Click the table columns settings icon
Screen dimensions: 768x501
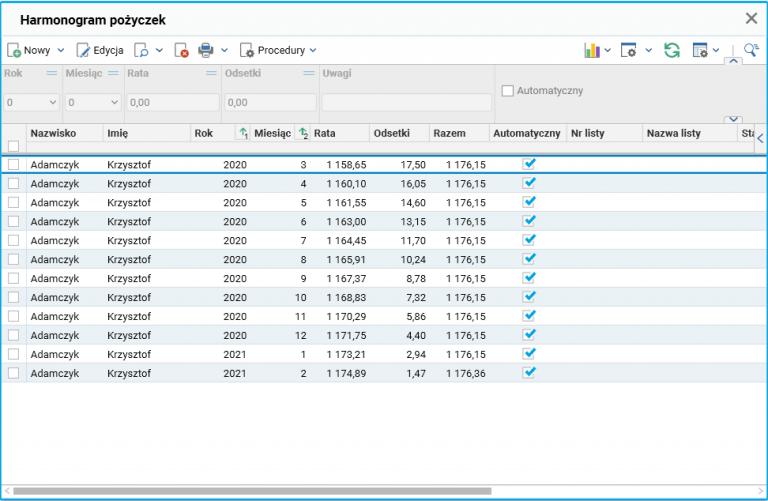pyautogui.click(x=700, y=50)
